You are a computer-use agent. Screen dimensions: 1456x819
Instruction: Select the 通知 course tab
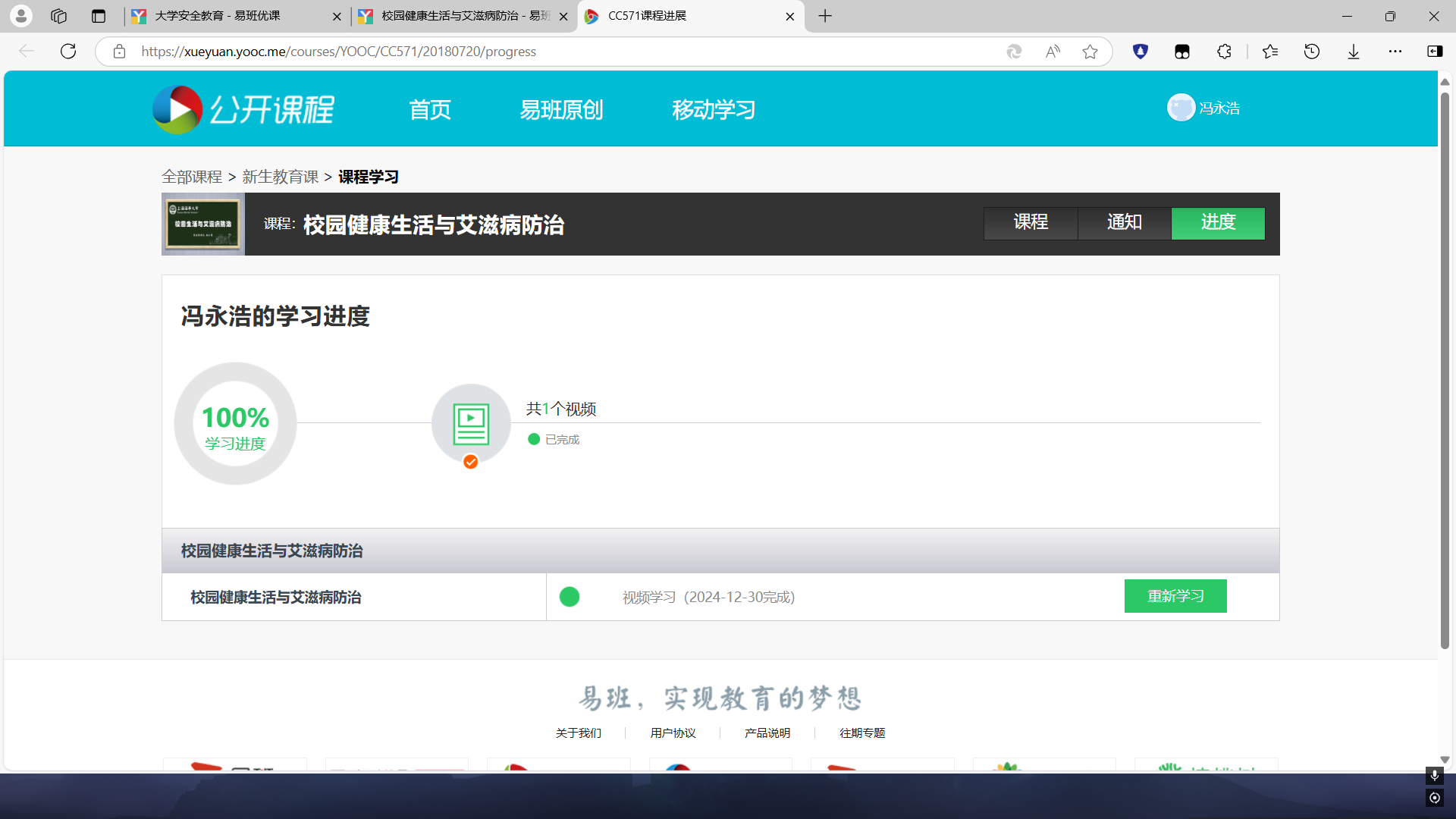[1125, 223]
